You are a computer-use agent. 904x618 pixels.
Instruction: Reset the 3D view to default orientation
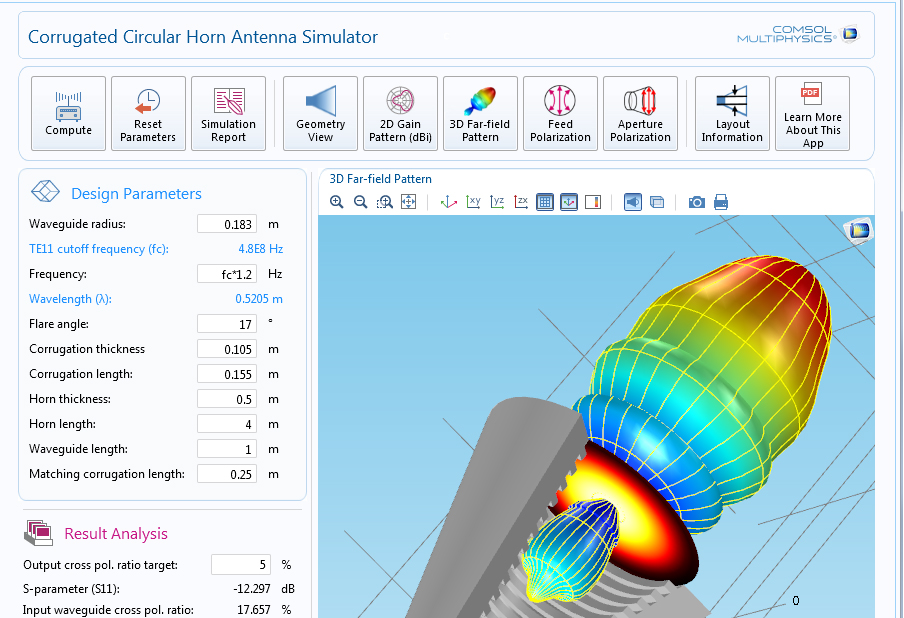coord(448,202)
